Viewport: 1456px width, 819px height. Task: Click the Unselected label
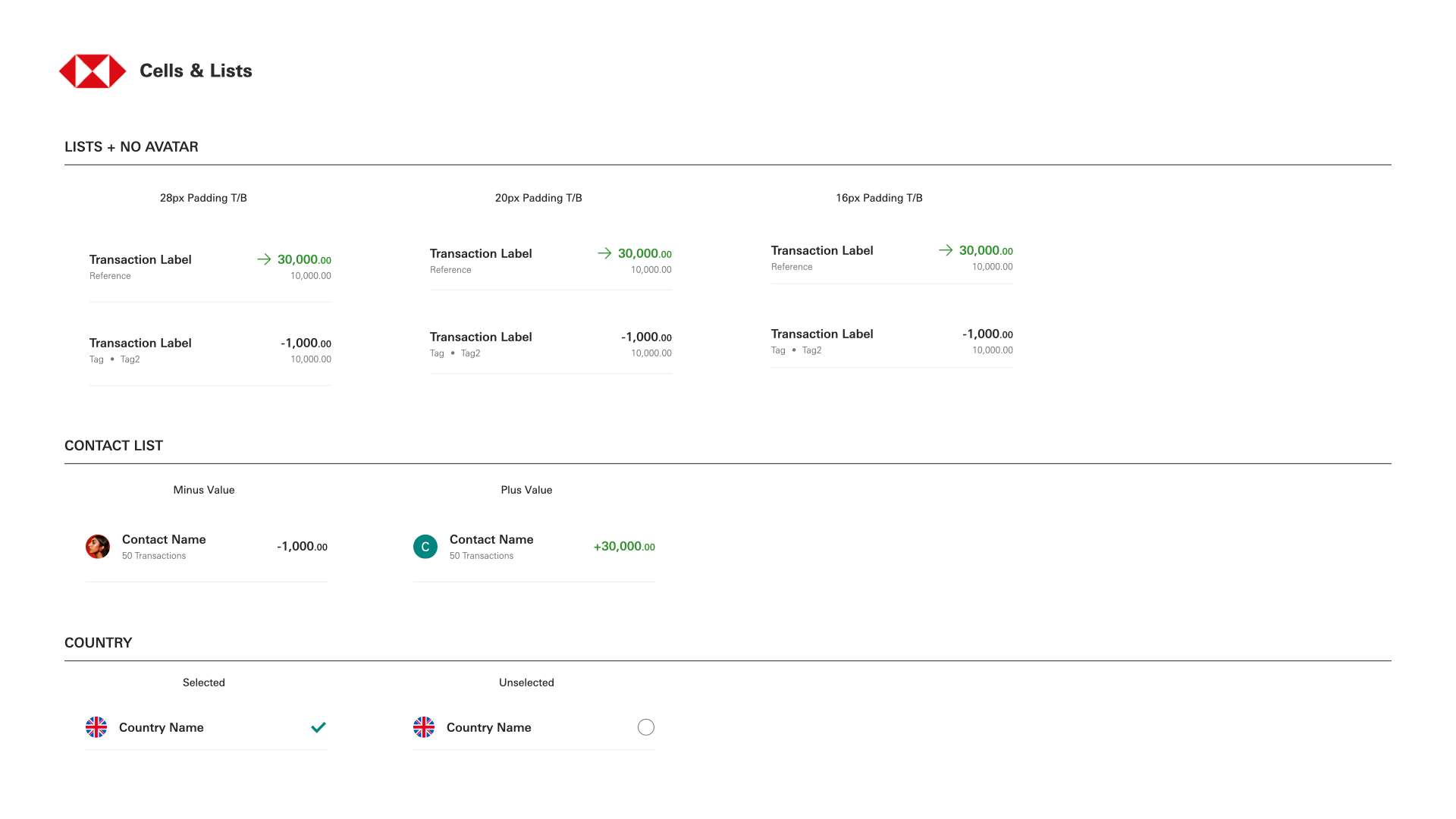click(x=526, y=682)
